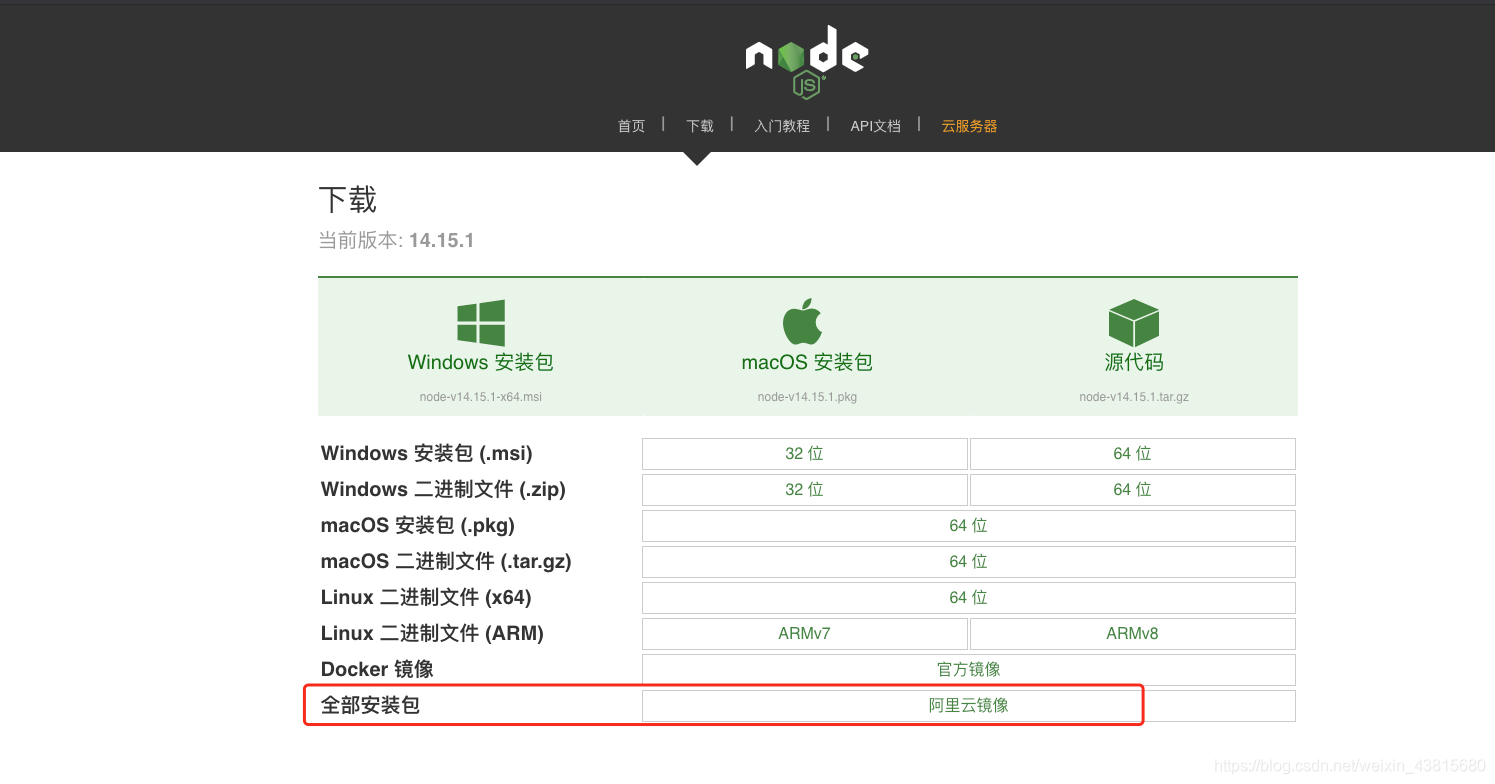Open the 云服务器 navigation link

969,126
